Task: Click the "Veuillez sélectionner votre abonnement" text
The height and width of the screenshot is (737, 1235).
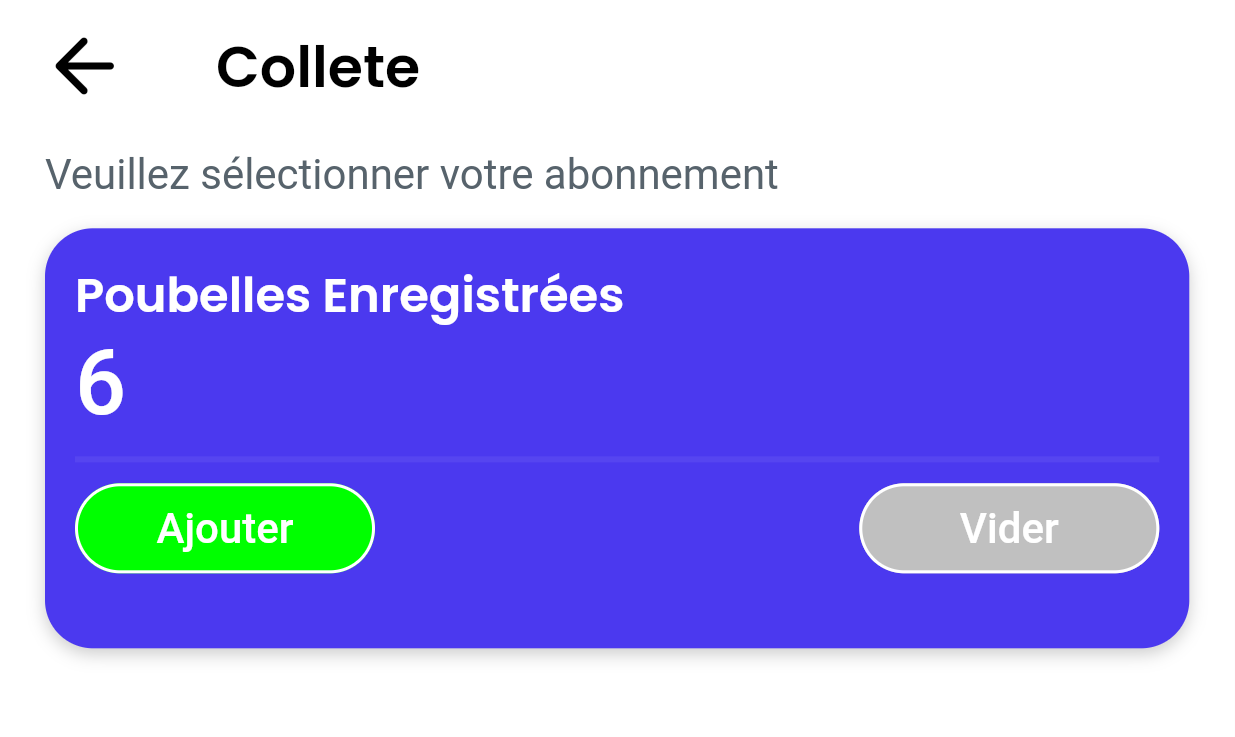Action: pos(411,175)
